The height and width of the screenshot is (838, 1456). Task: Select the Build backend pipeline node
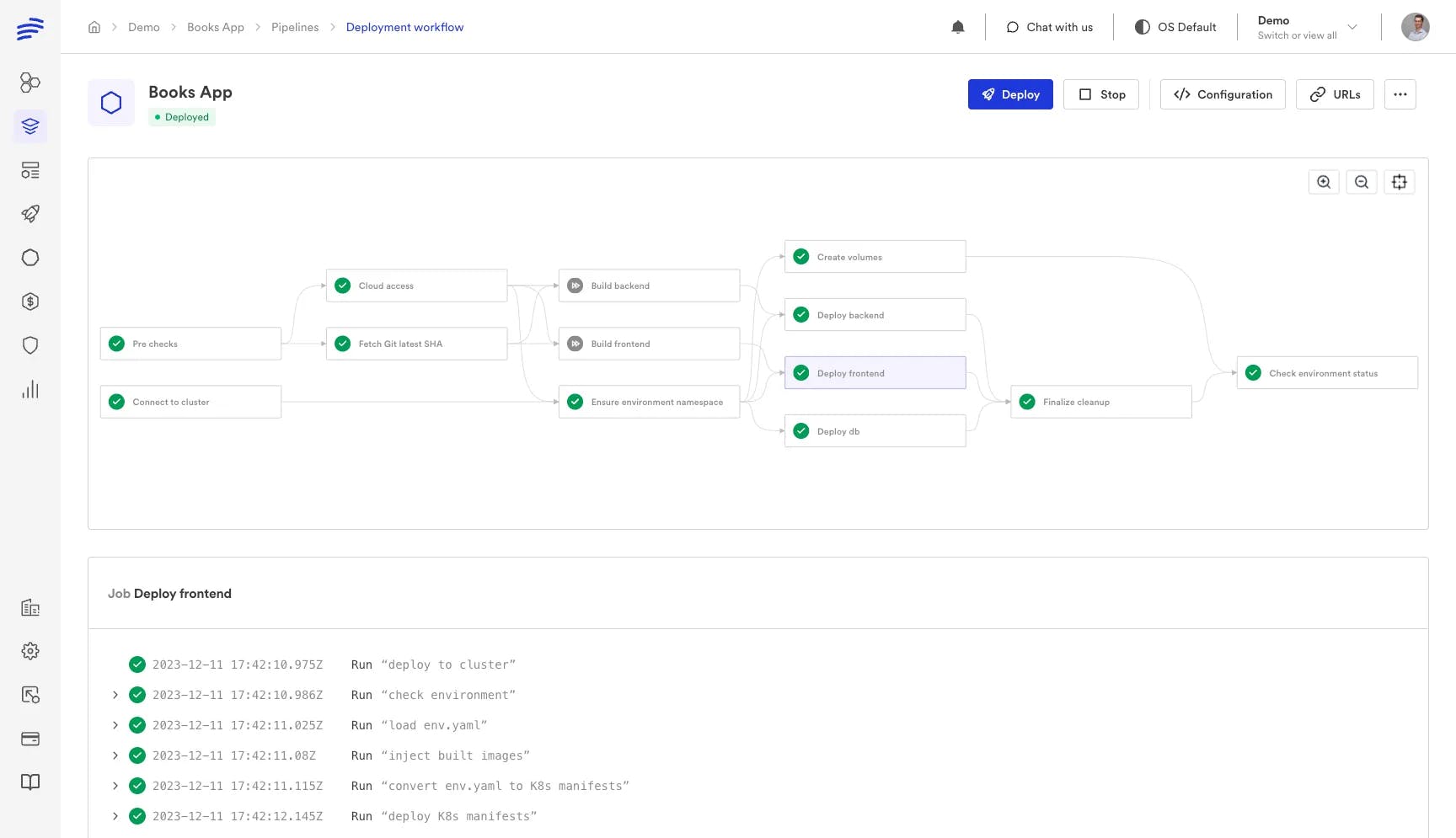[x=649, y=286]
